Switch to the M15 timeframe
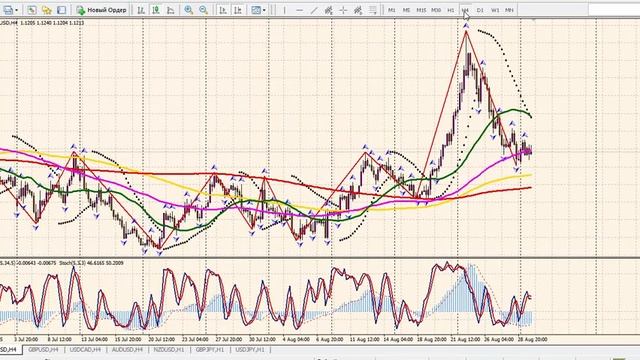This screenshot has height=360, width=640. point(421,10)
